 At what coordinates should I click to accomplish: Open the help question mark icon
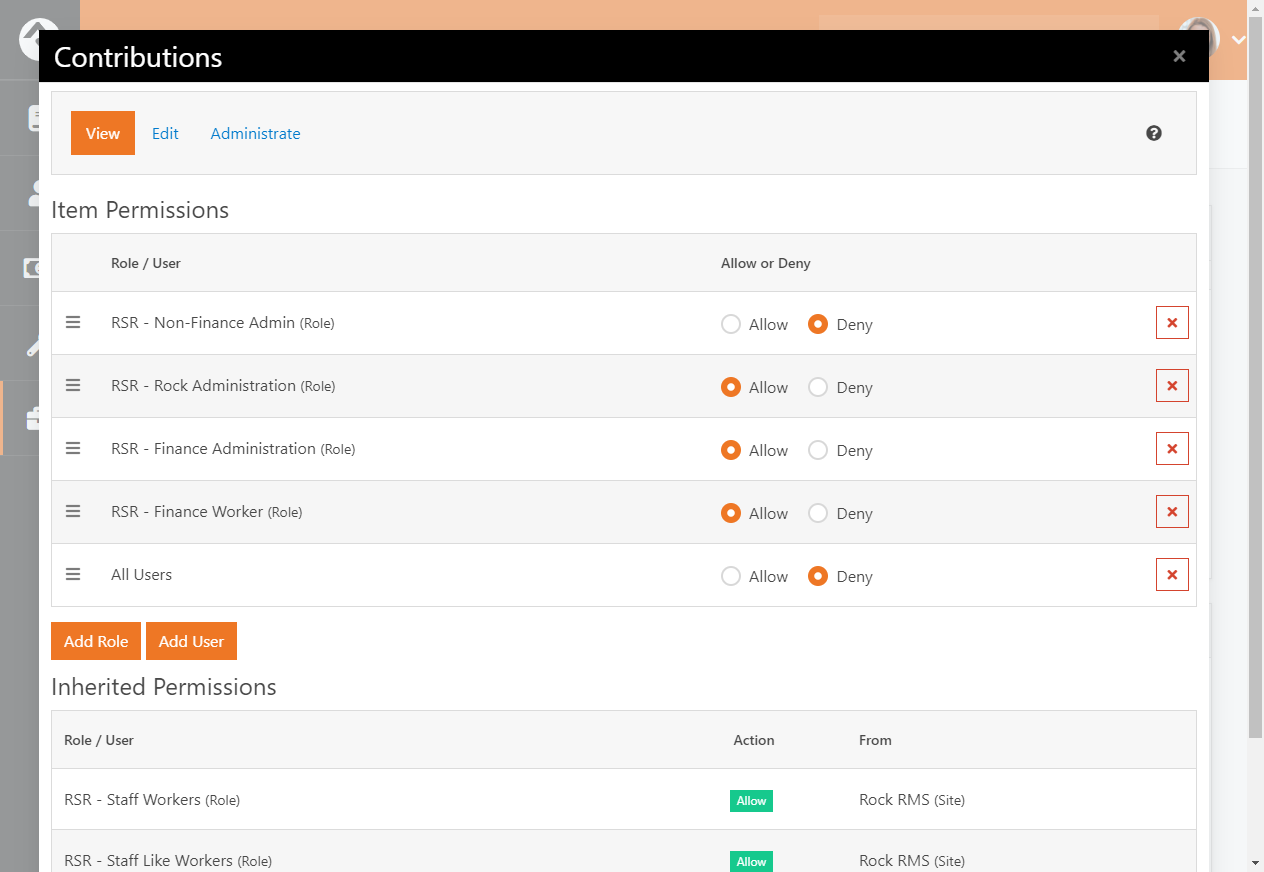click(x=1154, y=133)
